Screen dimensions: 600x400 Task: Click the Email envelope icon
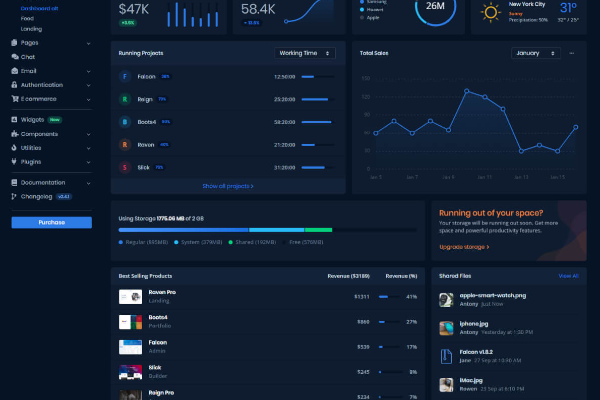coord(14,71)
